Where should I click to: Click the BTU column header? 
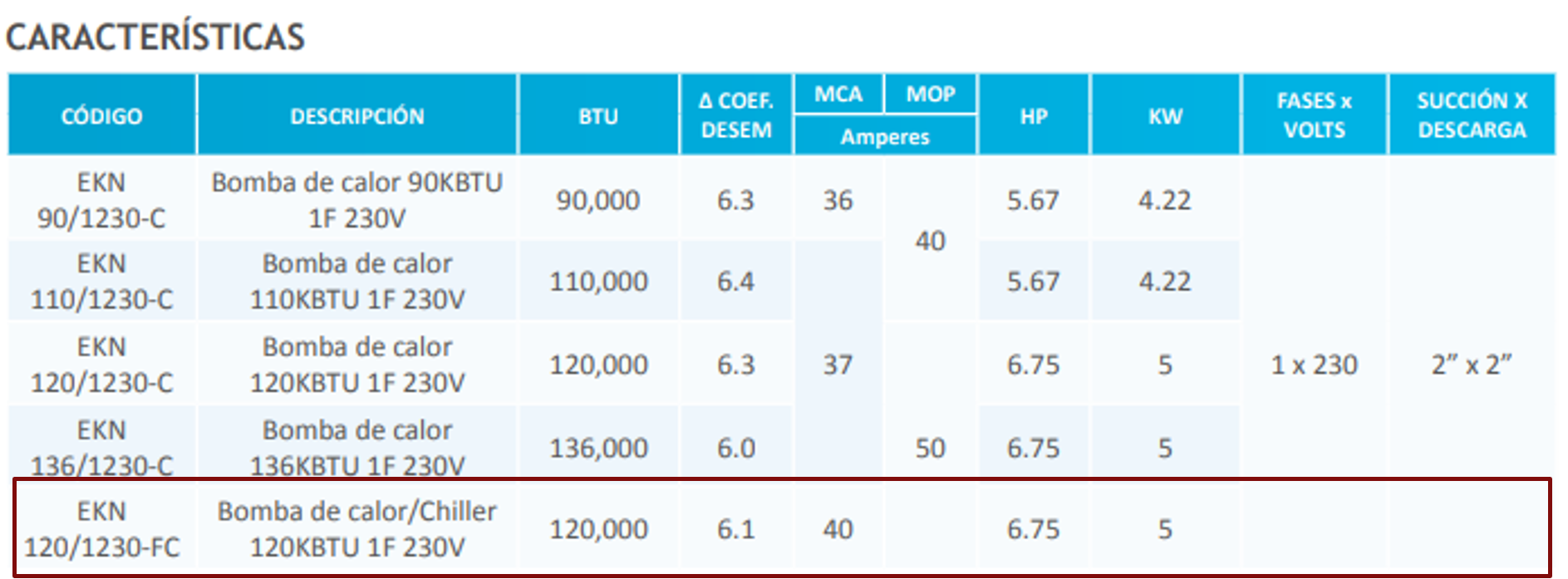598,115
